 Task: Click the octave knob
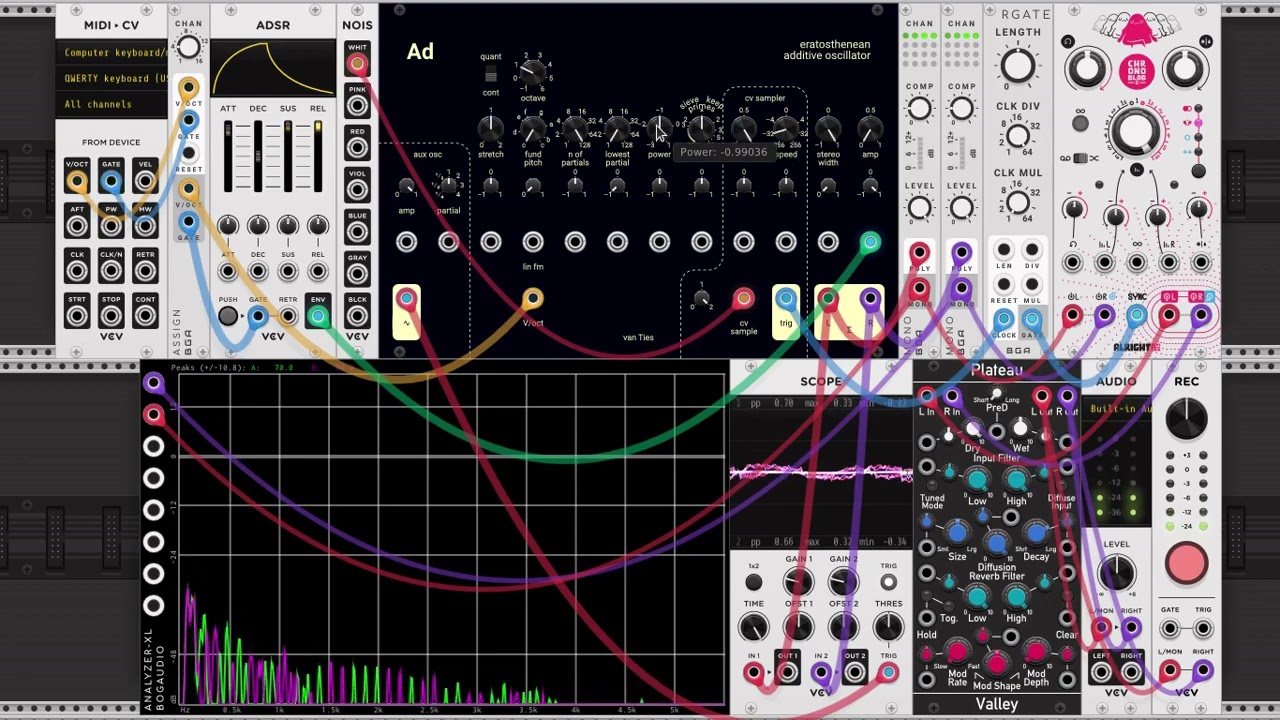pyautogui.click(x=533, y=72)
